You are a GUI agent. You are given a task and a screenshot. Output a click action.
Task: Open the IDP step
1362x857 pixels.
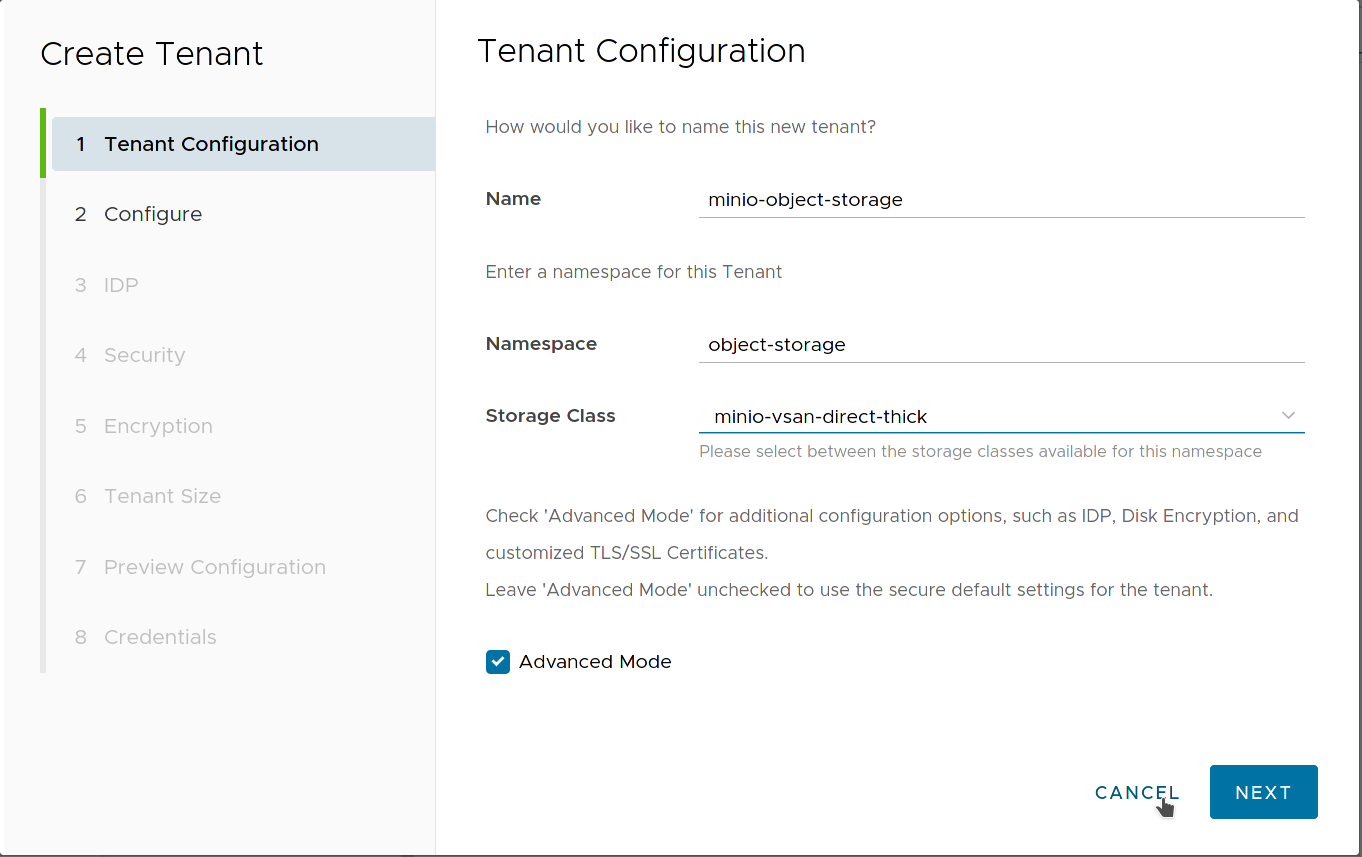(x=121, y=285)
